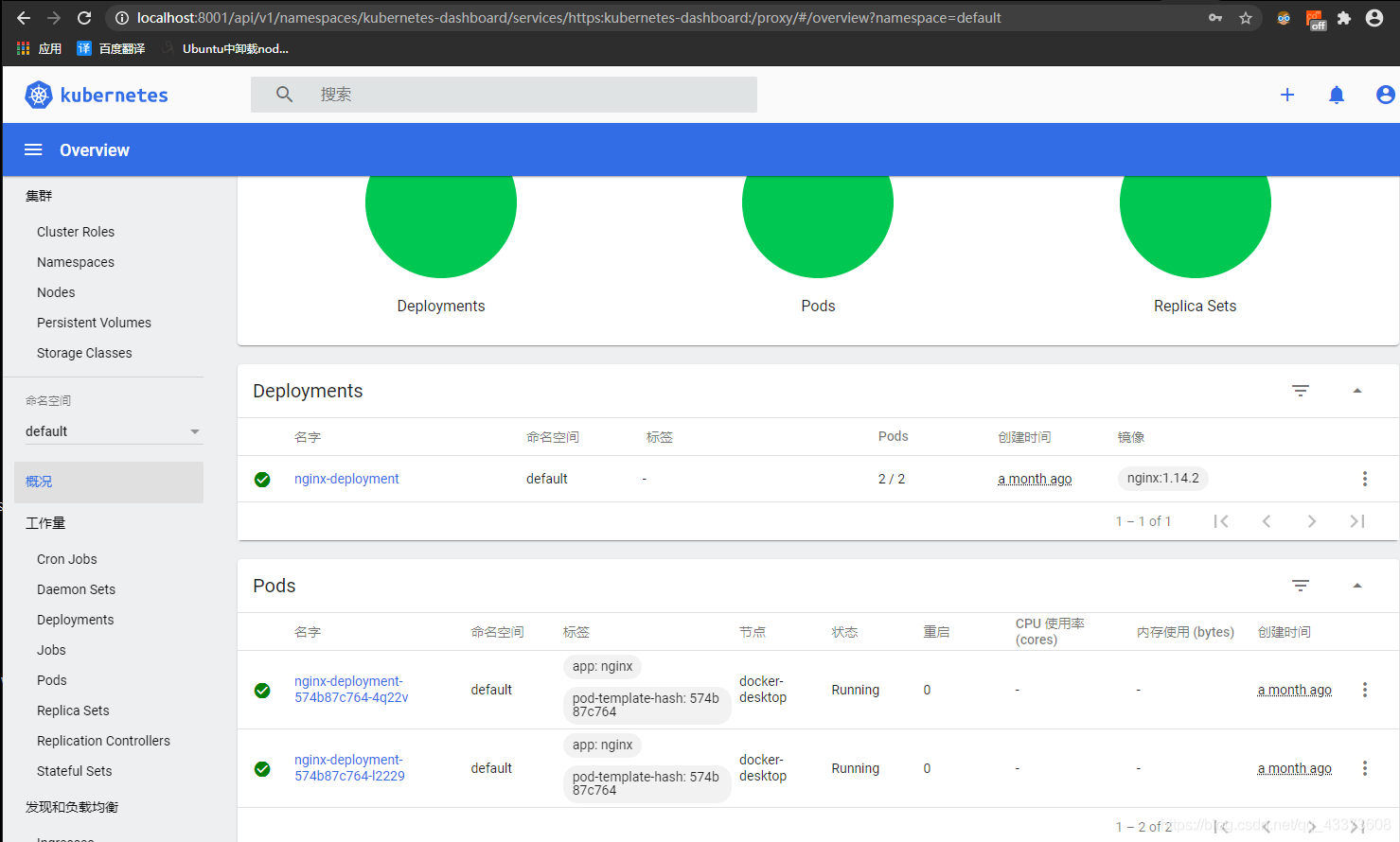Click the 搜索 search input field
Image resolution: width=1400 pixels, height=842 pixels.
(x=504, y=95)
